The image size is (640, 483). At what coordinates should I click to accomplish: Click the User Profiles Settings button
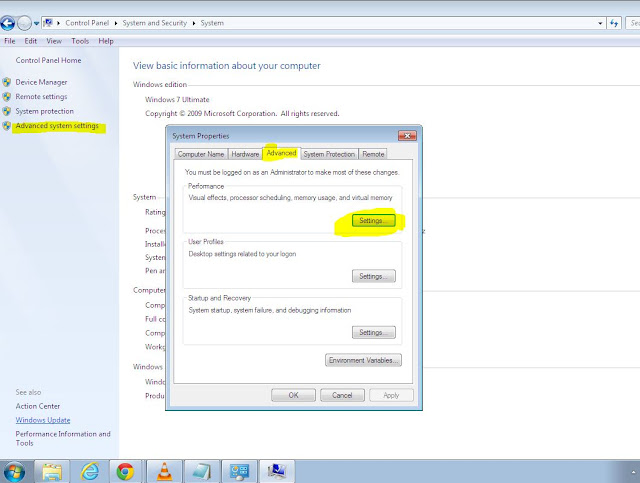373,276
